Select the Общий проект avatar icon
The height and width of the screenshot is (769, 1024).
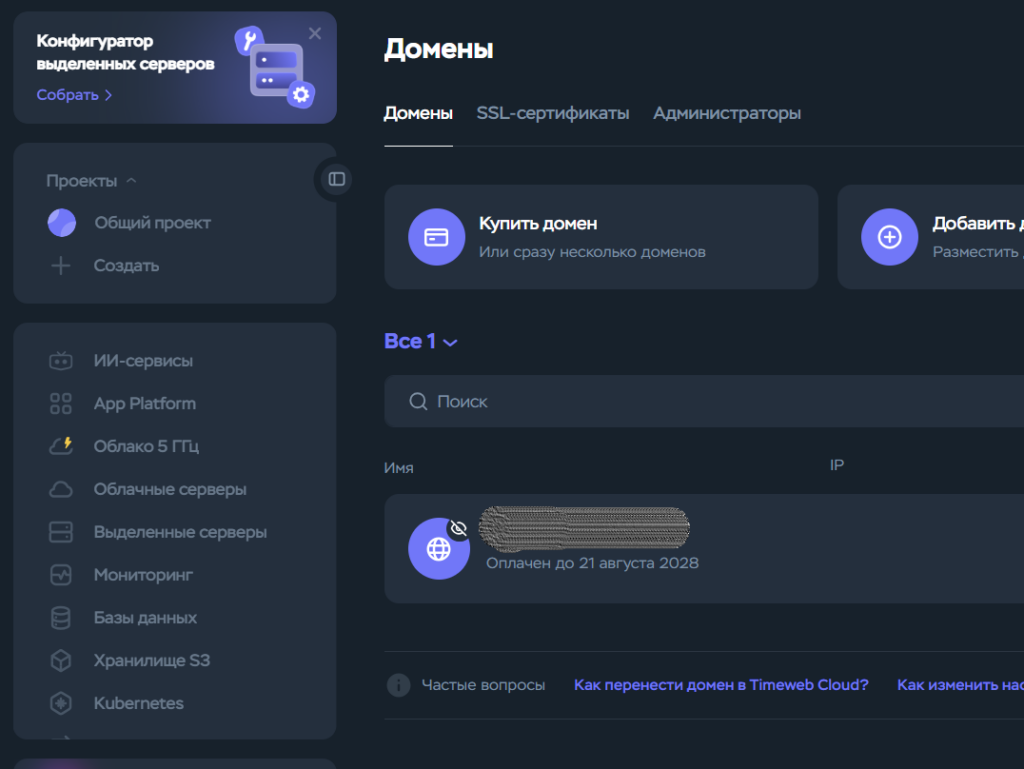click(x=62, y=223)
